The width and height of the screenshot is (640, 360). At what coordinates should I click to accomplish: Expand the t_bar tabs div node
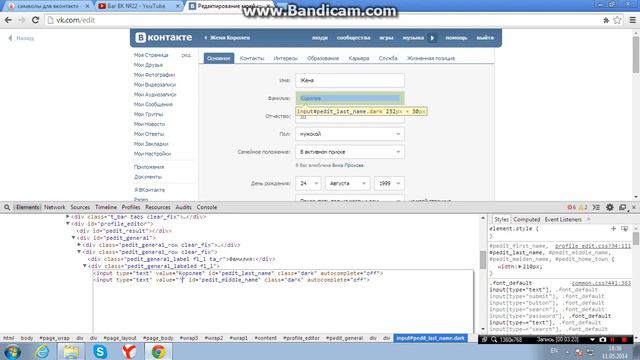pos(67,217)
